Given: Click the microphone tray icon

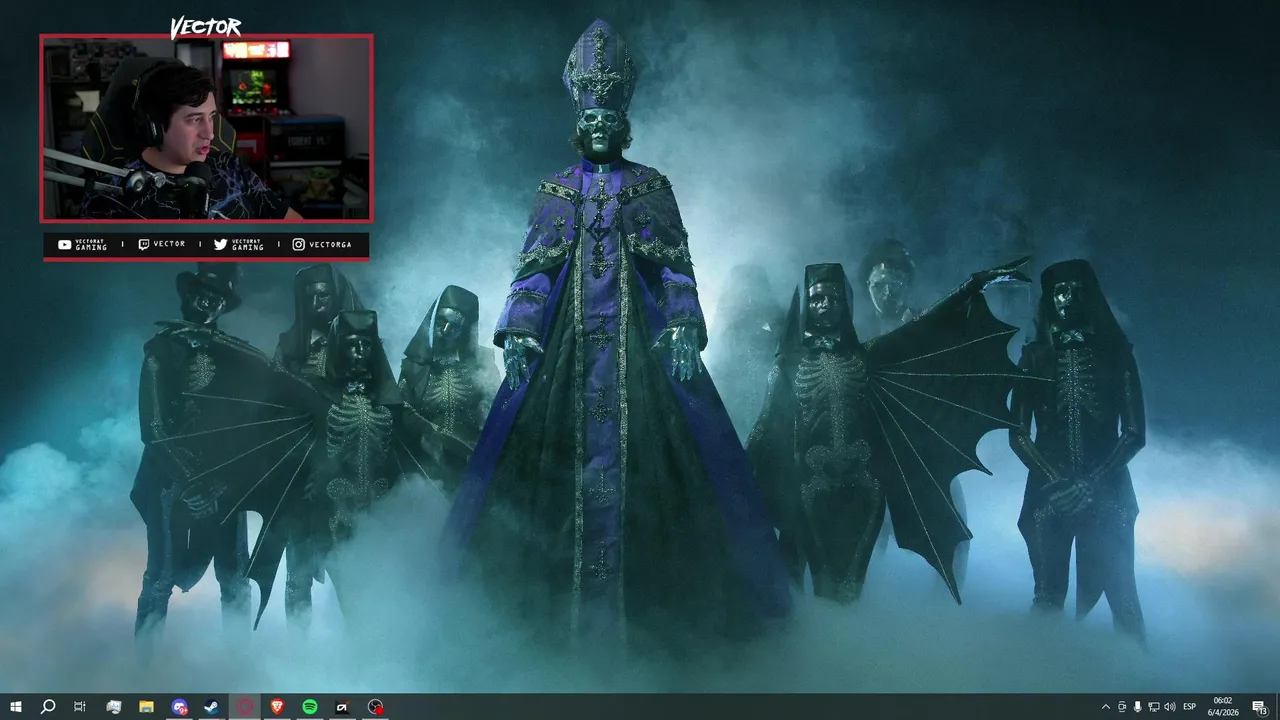Looking at the screenshot, I should pyautogui.click(x=1138, y=707).
